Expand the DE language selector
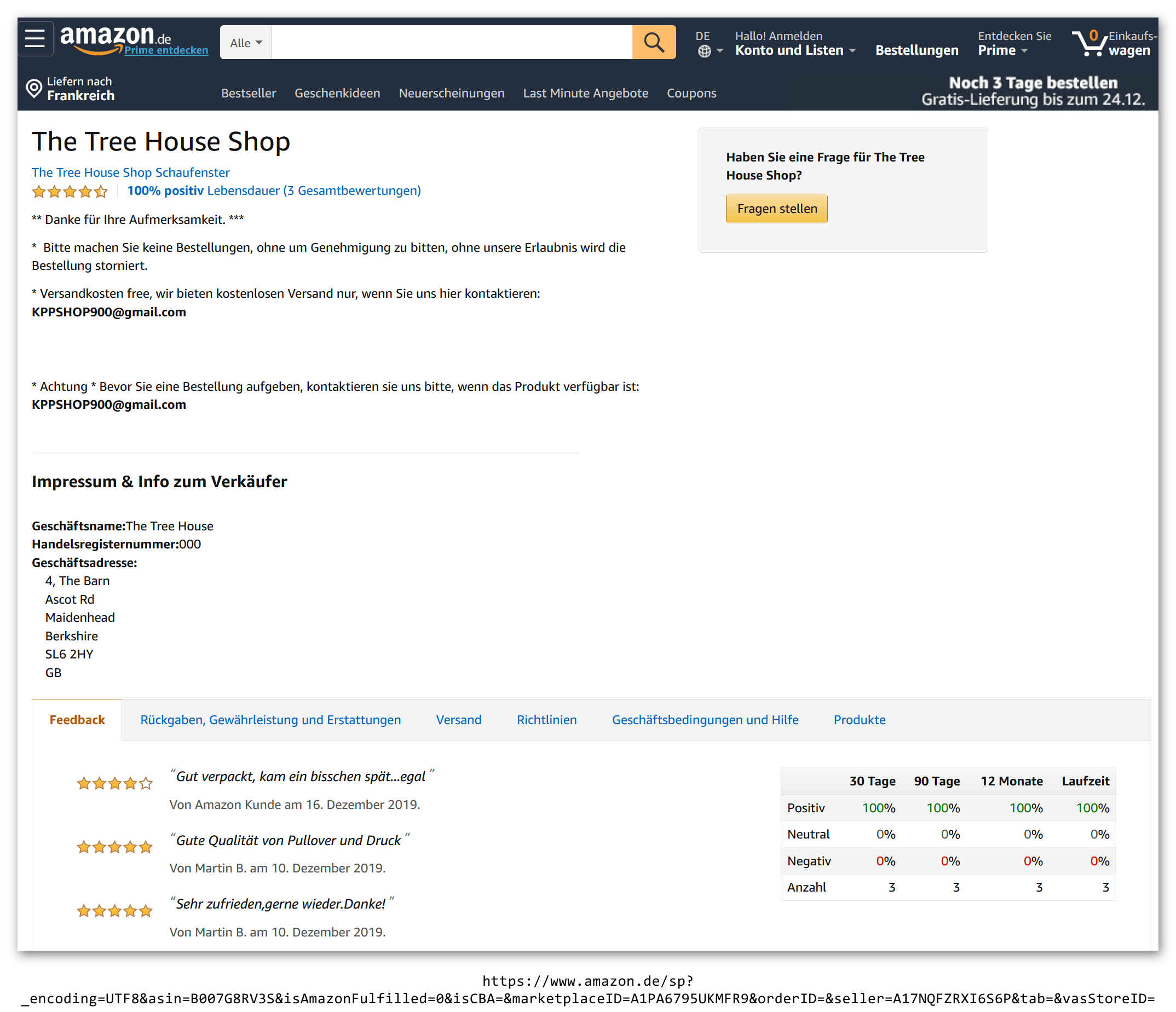Screen dimensions: 1176x1012 pos(710,43)
